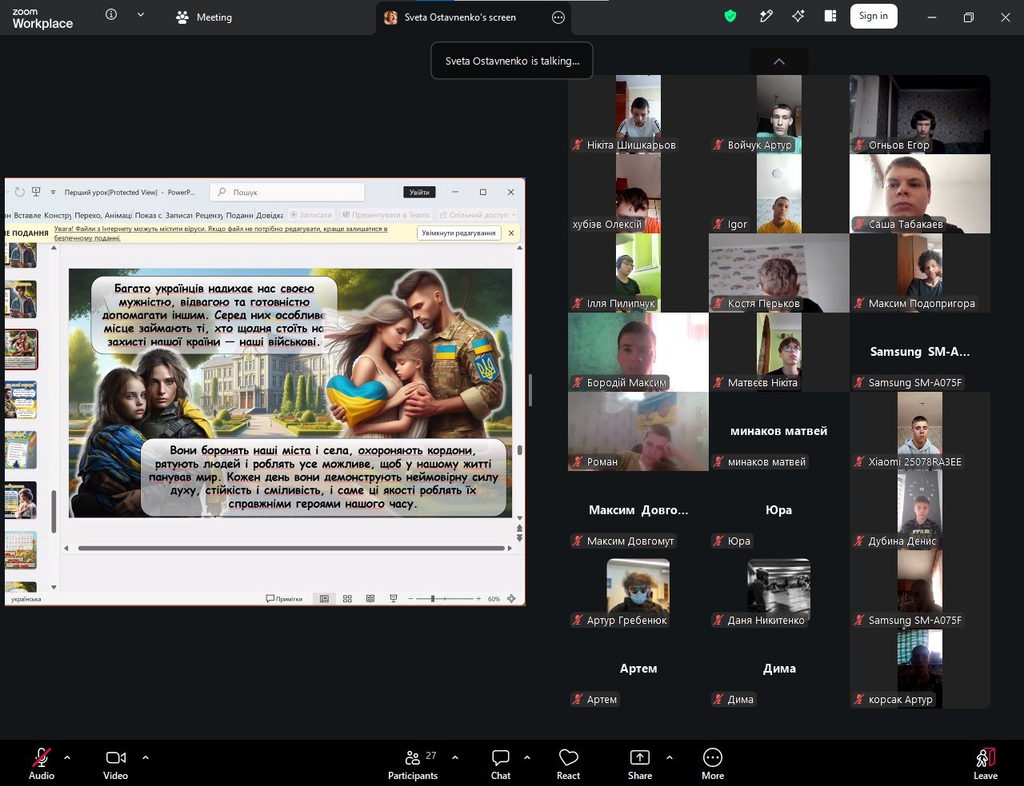Viewport: 1024px width, 786px height.
Task: Open the shared screen options ellipsis
Action: (x=558, y=18)
